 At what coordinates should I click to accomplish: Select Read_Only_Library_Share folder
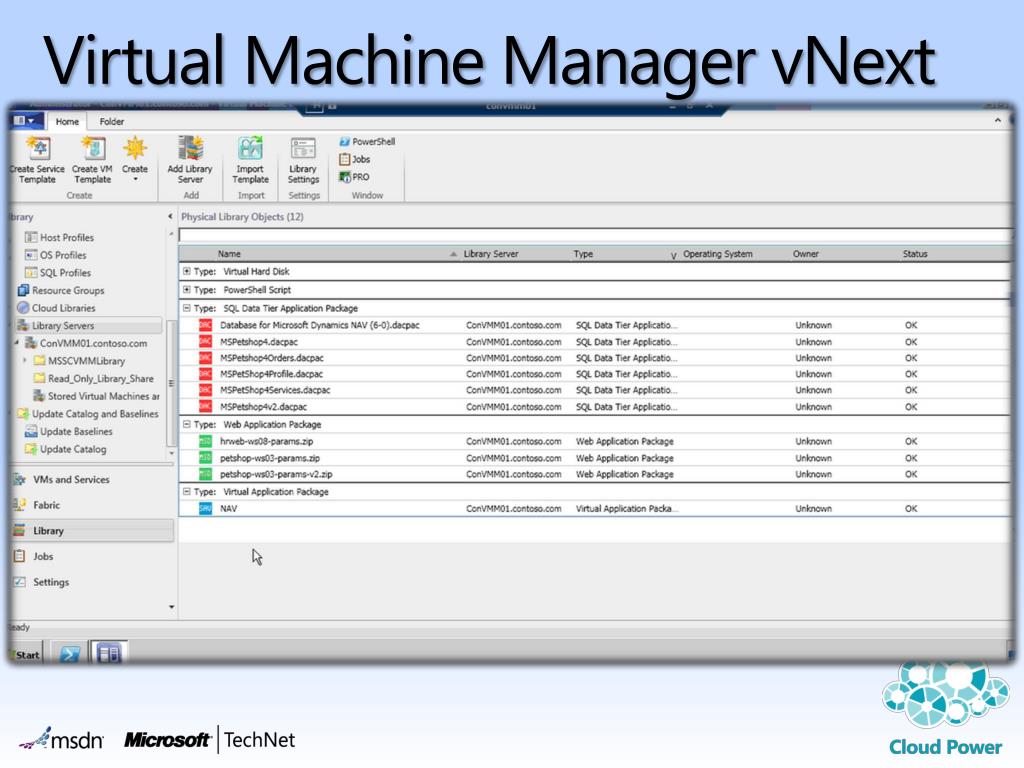(x=94, y=378)
